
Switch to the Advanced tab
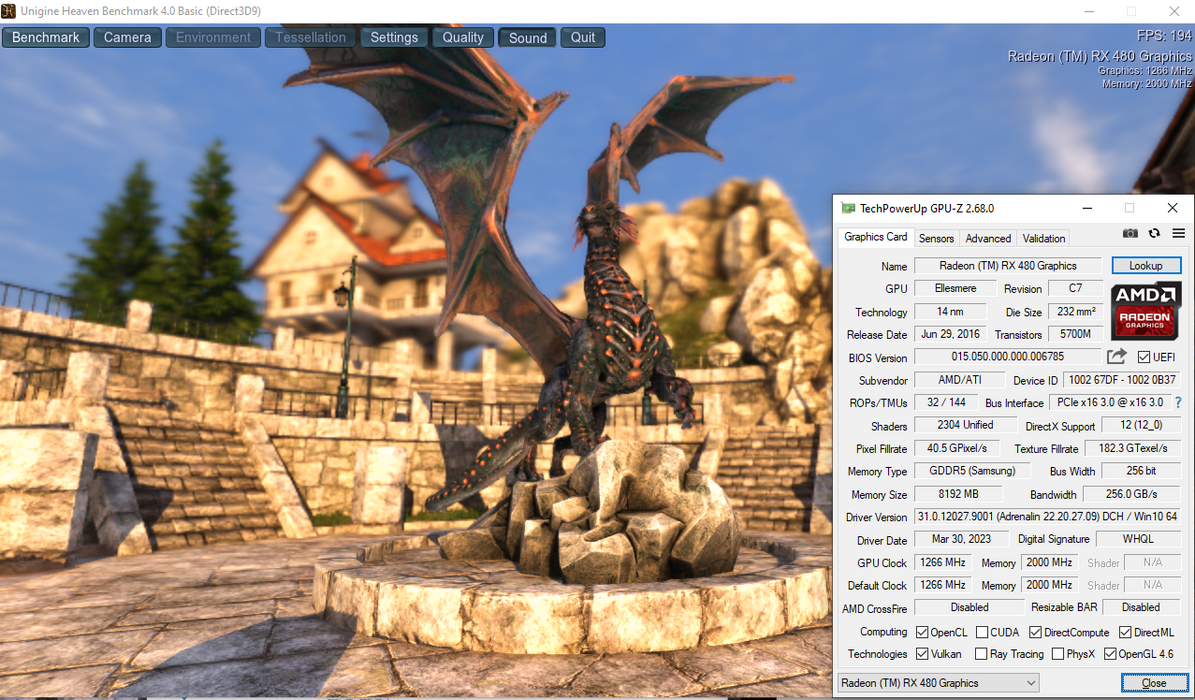[988, 239]
